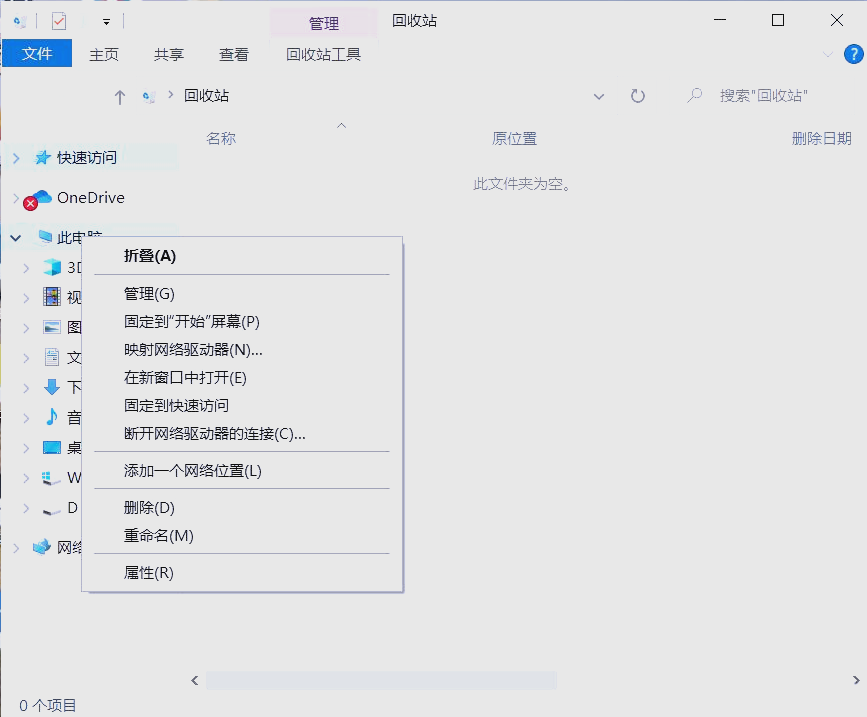Expand the network tree node chevron

pos(16,548)
